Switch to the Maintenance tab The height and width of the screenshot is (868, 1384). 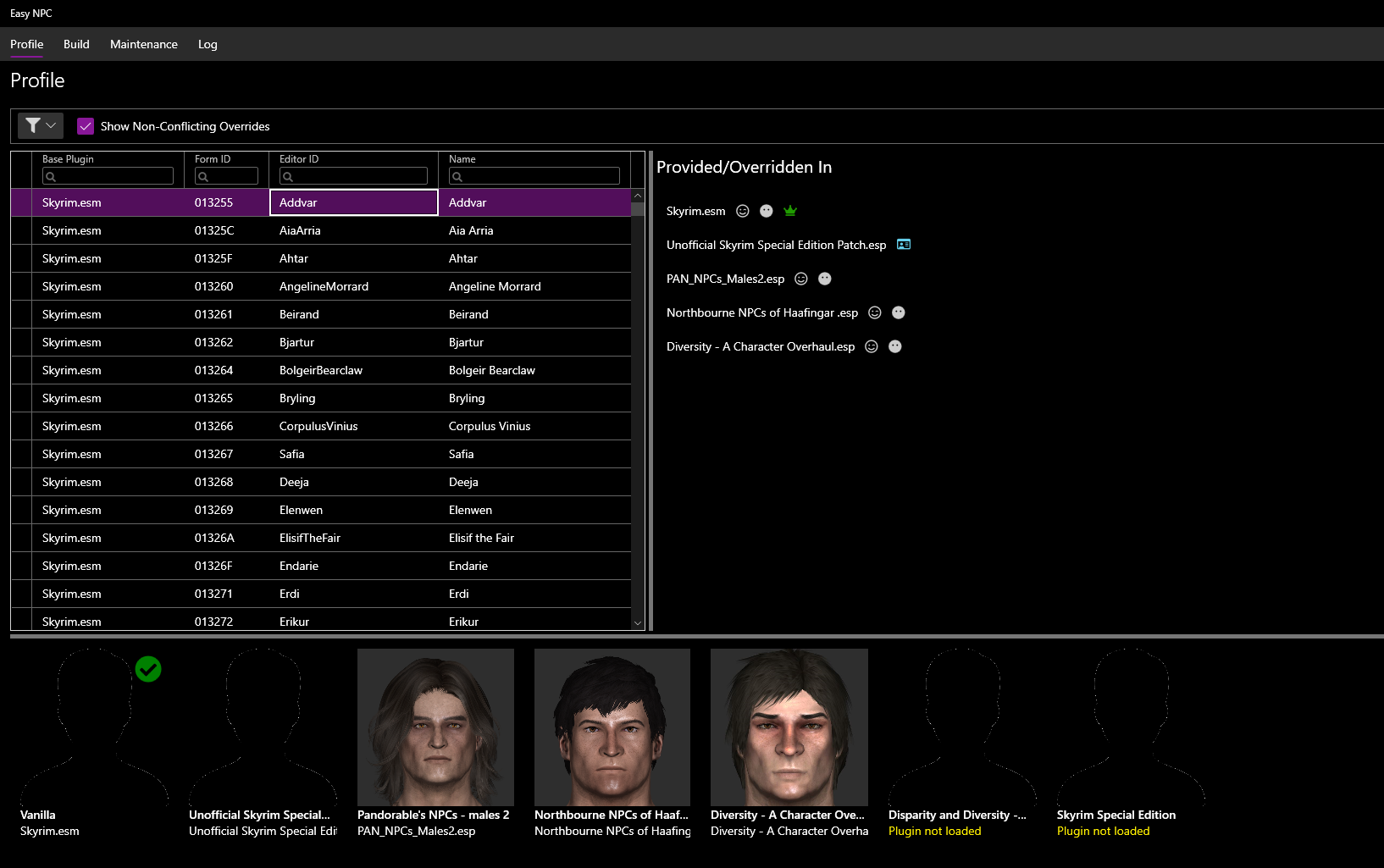click(x=144, y=44)
